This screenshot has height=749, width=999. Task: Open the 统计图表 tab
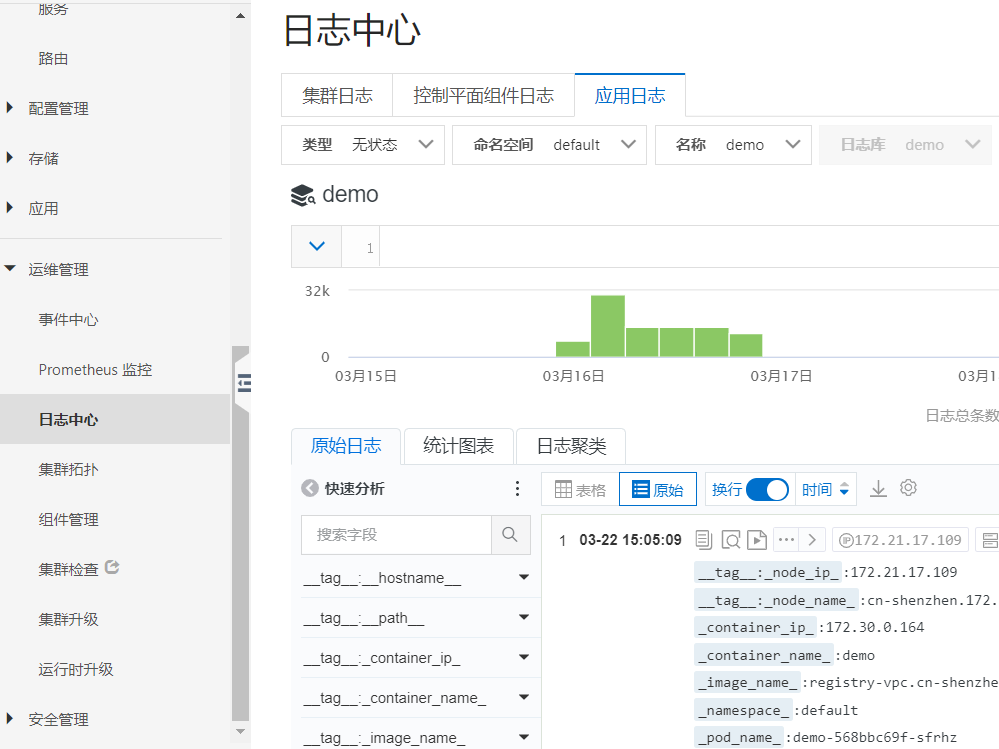click(458, 446)
